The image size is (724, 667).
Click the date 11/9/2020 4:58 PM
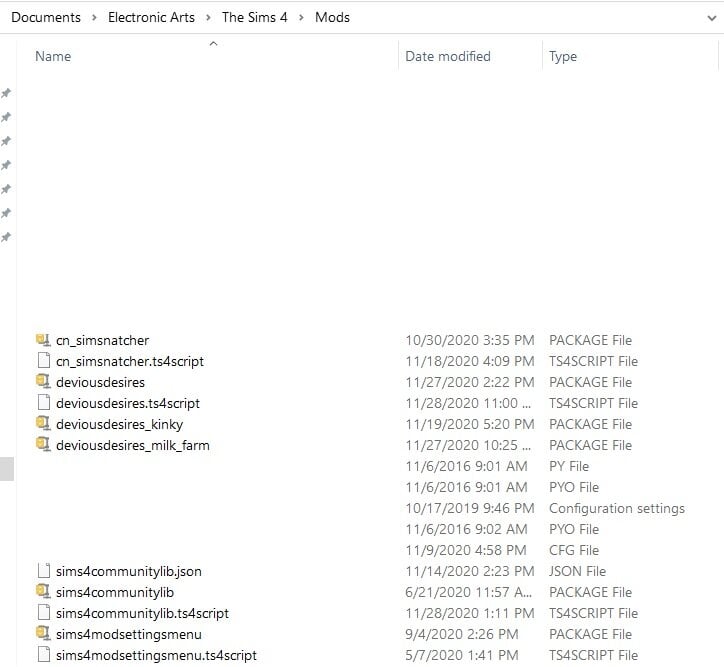coord(465,550)
